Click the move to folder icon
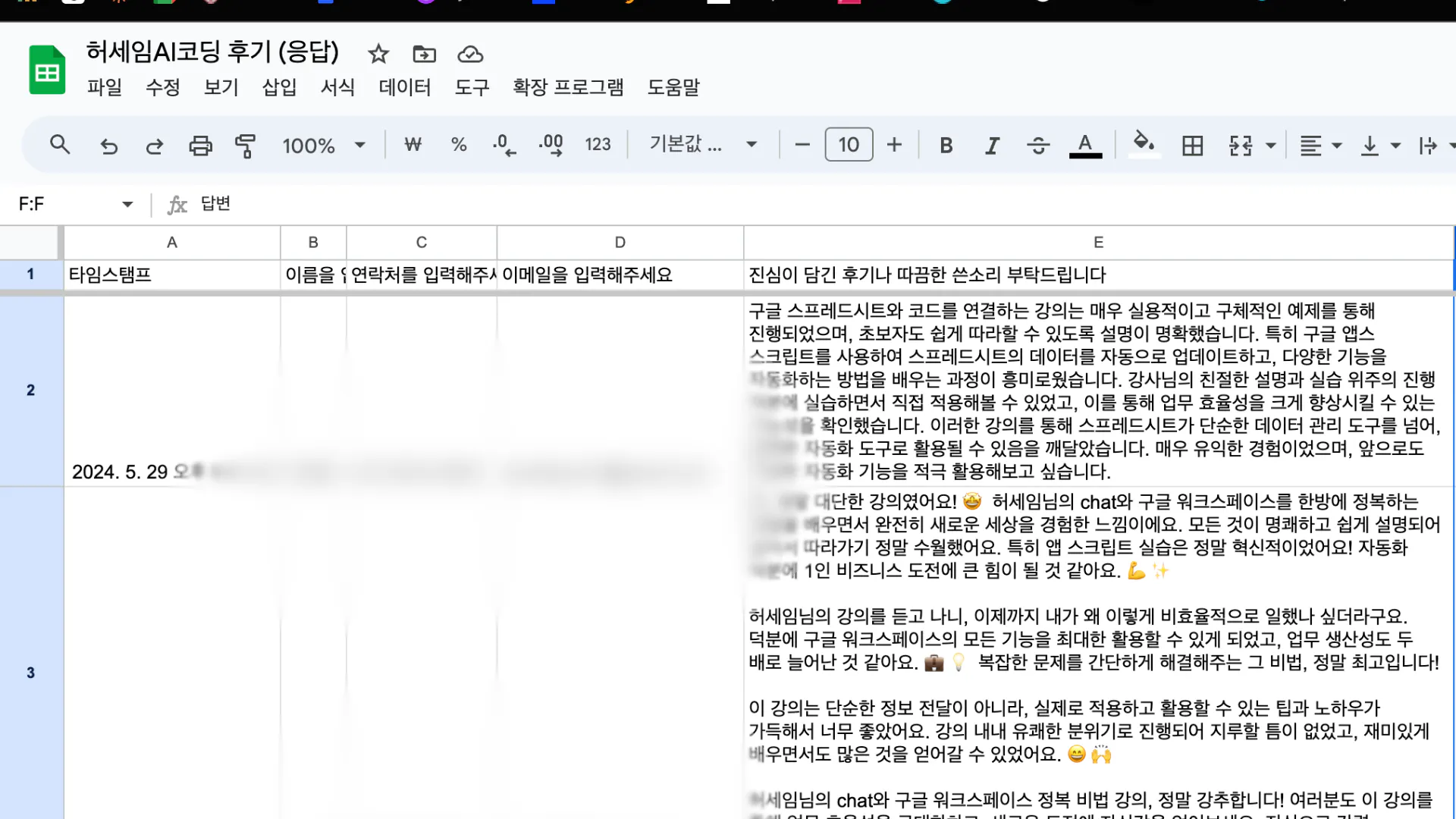The height and width of the screenshot is (819, 1456). click(x=424, y=54)
